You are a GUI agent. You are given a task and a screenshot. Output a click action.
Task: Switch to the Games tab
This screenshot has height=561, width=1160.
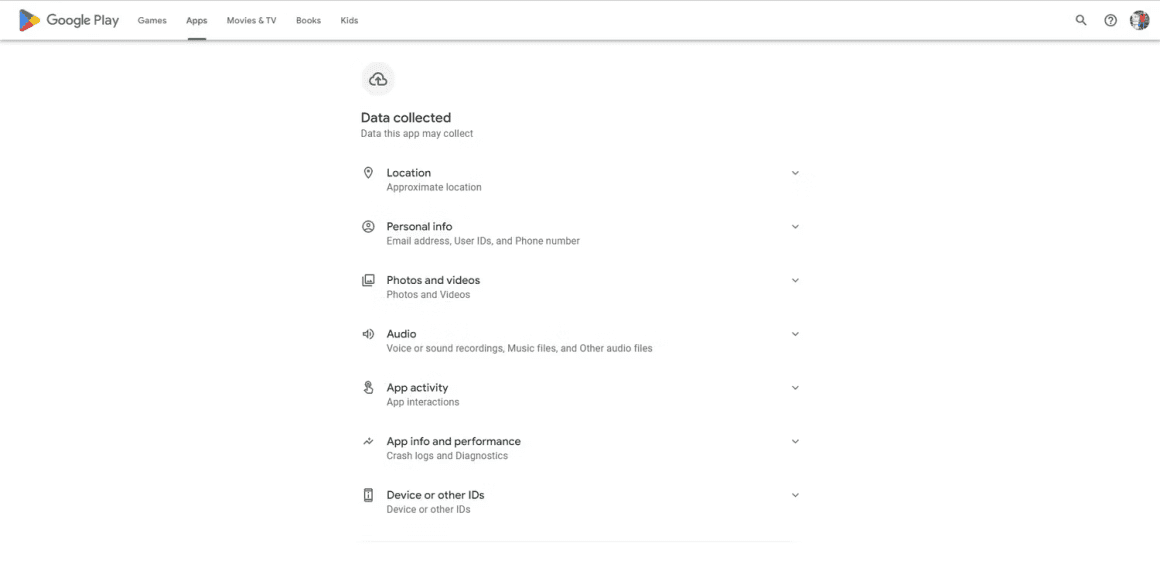click(152, 21)
